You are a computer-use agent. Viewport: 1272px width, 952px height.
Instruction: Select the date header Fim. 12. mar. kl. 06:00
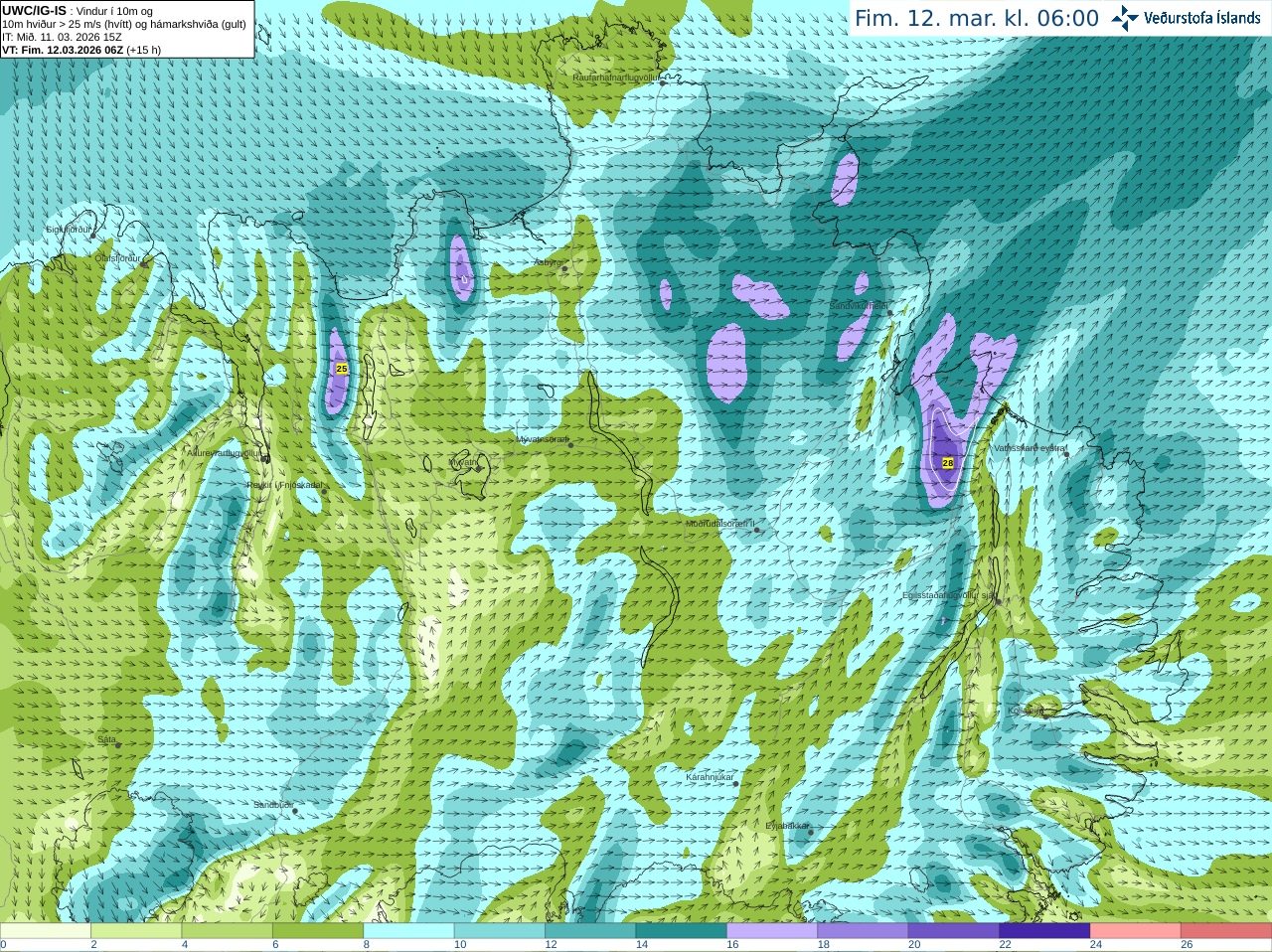(x=977, y=19)
